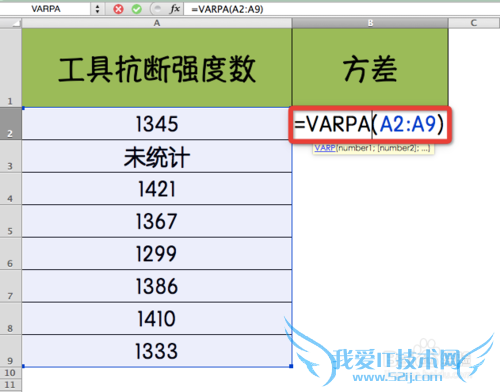Click cell with value 1333
500x392 pixels.
click(x=157, y=351)
